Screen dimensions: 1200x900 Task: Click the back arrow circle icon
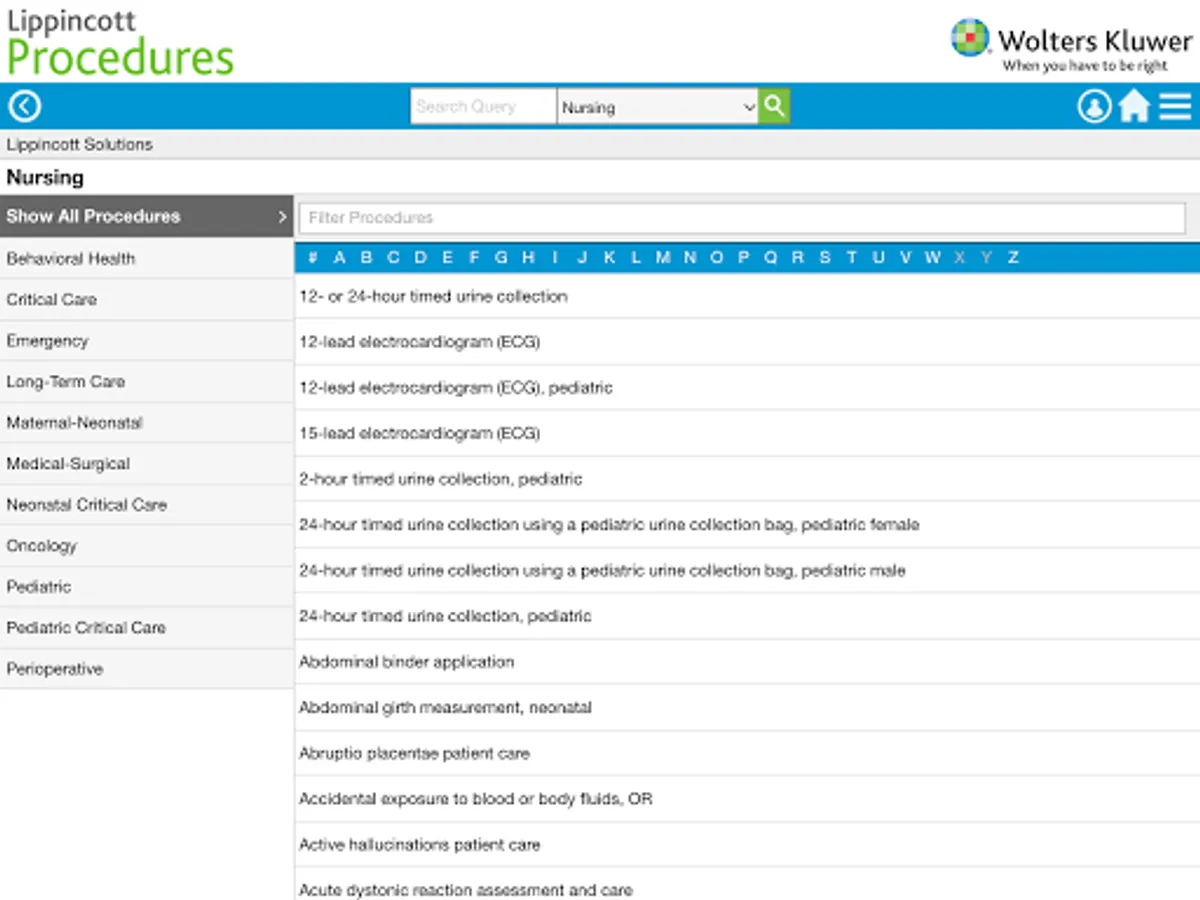click(x=25, y=106)
